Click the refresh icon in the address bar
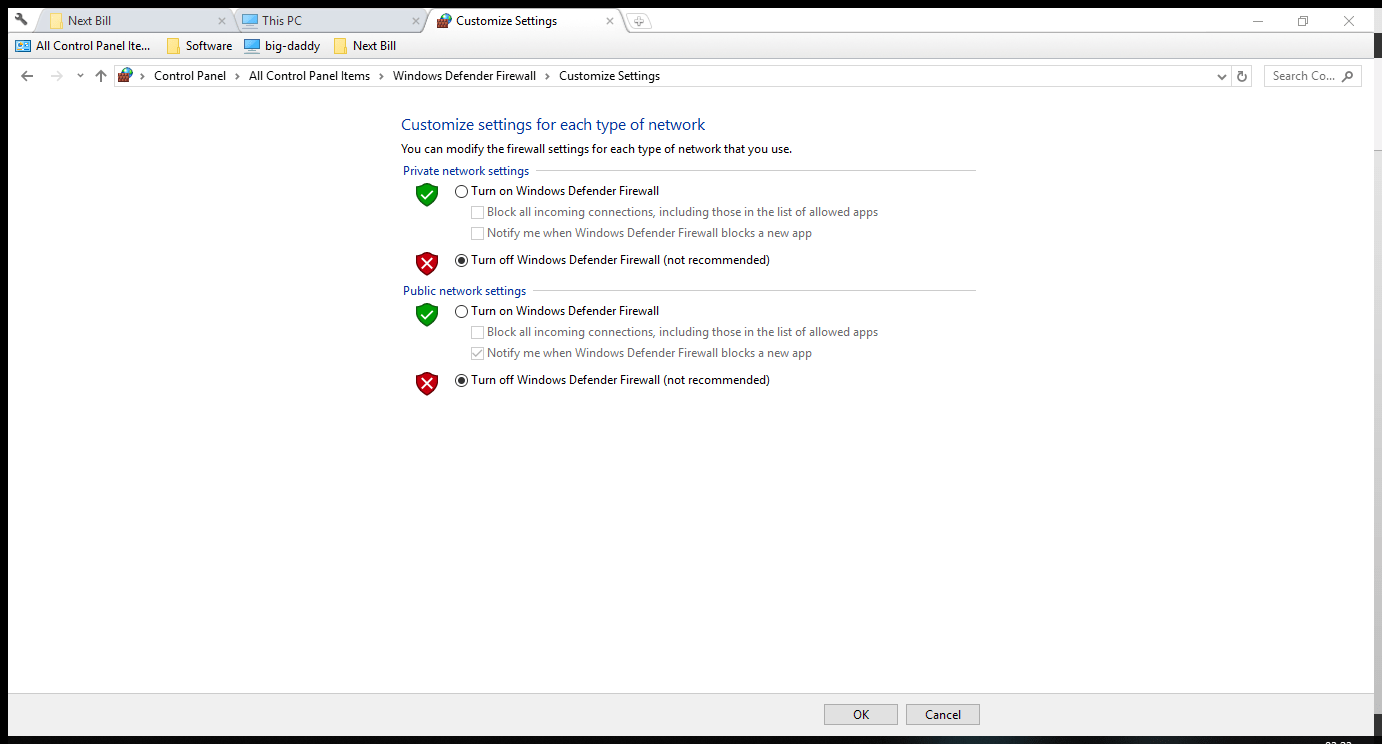1382x744 pixels. (x=1241, y=75)
